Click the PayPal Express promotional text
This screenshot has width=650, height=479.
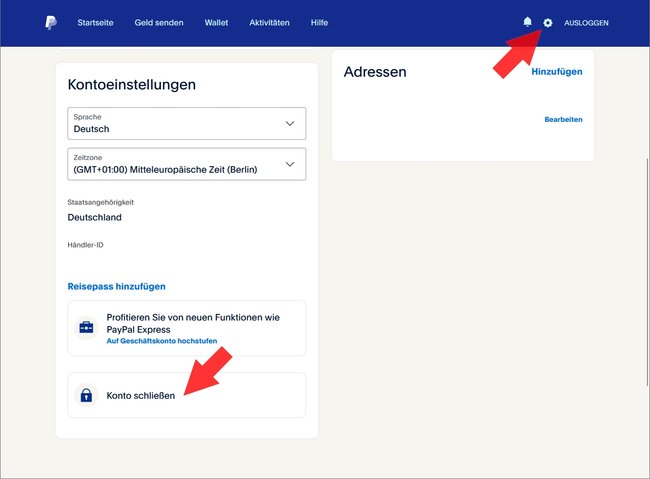coord(193,323)
